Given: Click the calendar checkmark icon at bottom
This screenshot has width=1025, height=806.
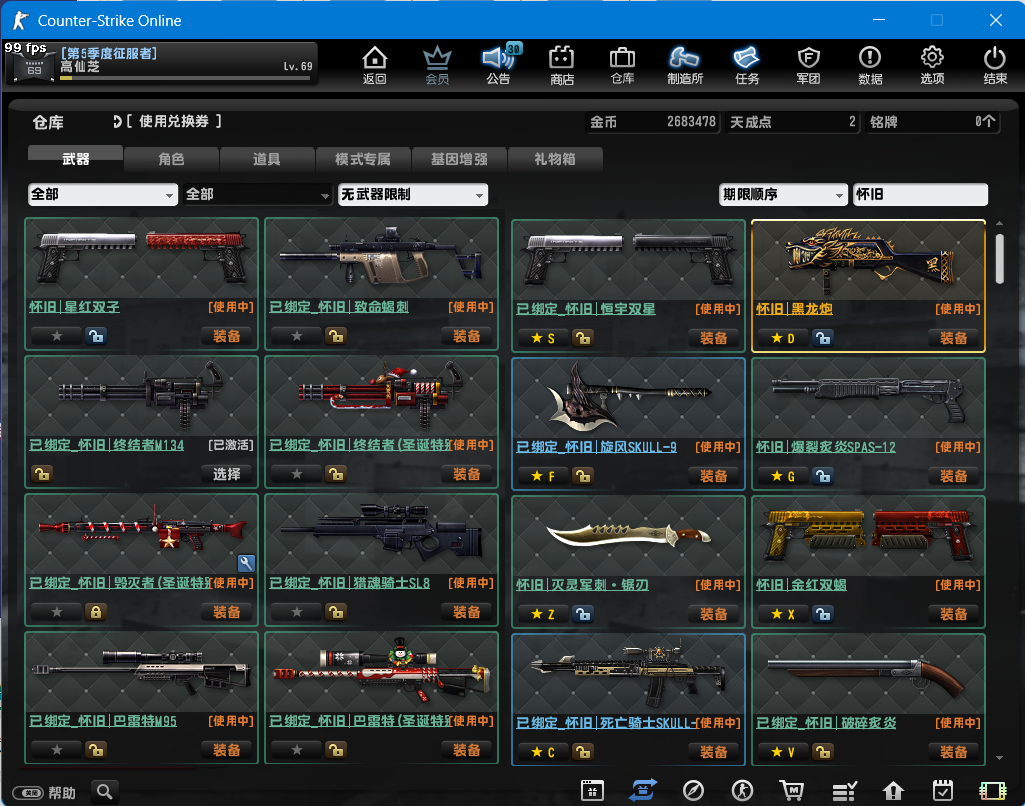Looking at the screenshot, I should (943, 790).
